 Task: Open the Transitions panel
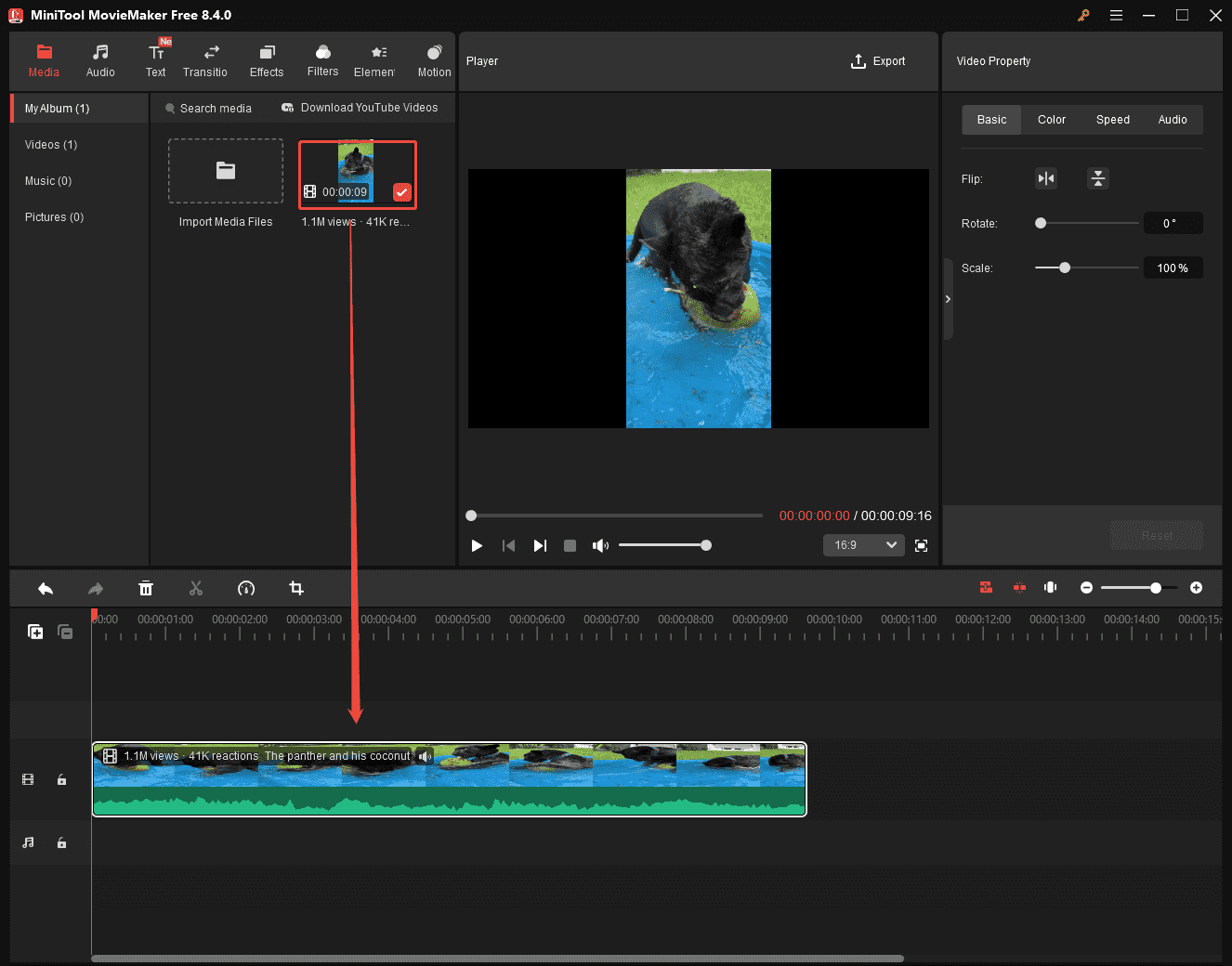(x=205, y=58)
